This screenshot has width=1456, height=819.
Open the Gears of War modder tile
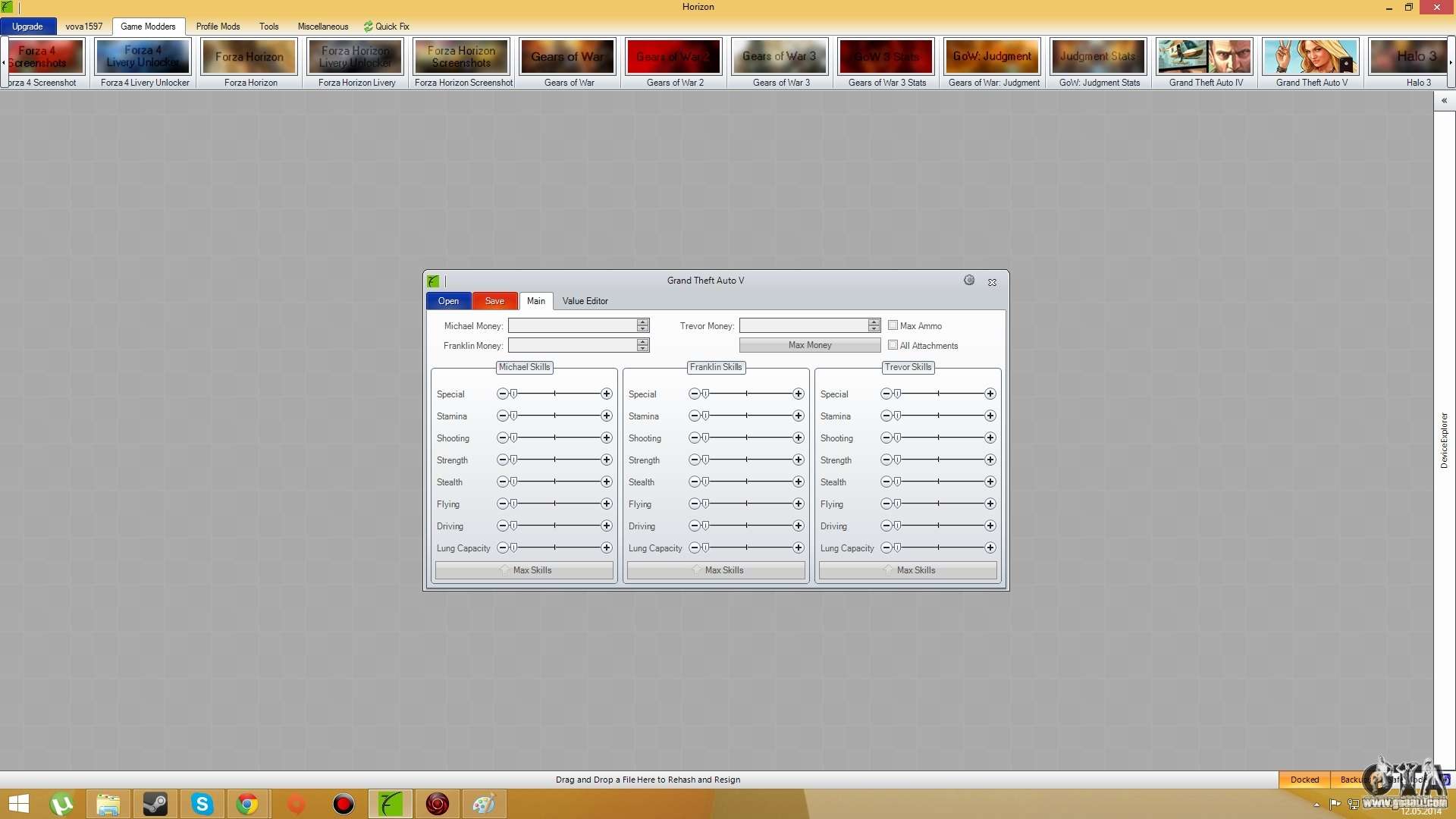point(569,63)
